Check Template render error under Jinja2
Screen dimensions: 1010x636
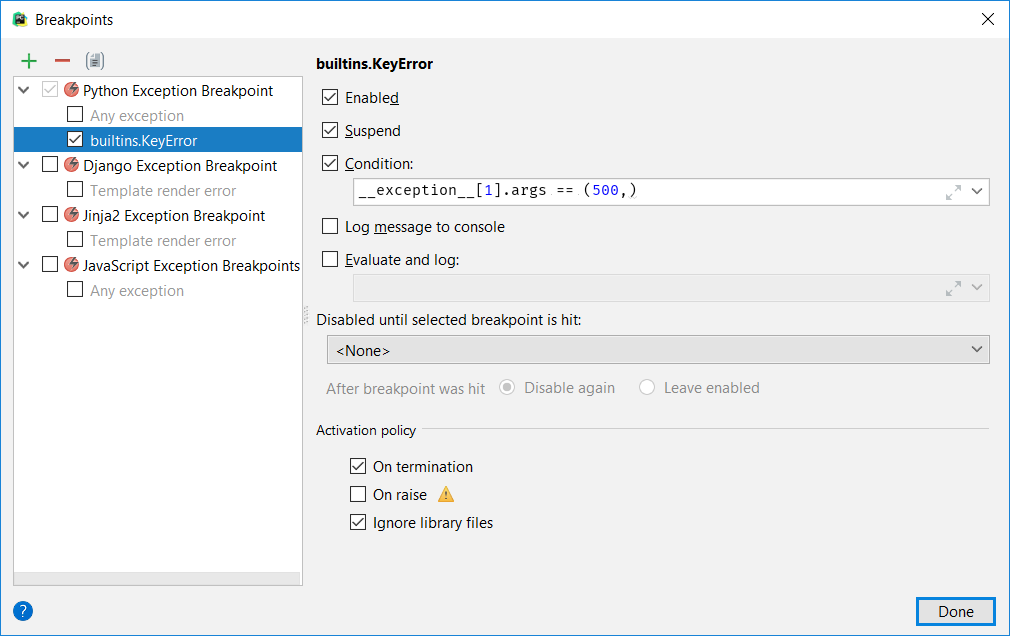pos(75,240)
